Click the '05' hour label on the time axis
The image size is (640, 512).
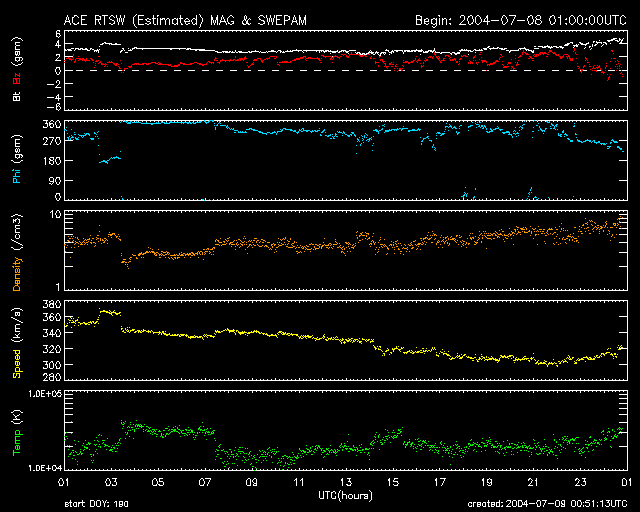[x=158, y=483]
